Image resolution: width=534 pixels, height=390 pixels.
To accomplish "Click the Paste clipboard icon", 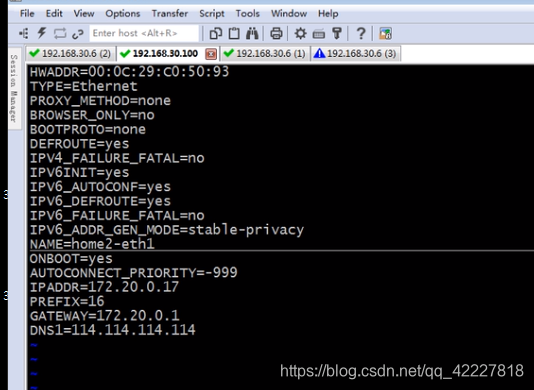I will [234, 33].
